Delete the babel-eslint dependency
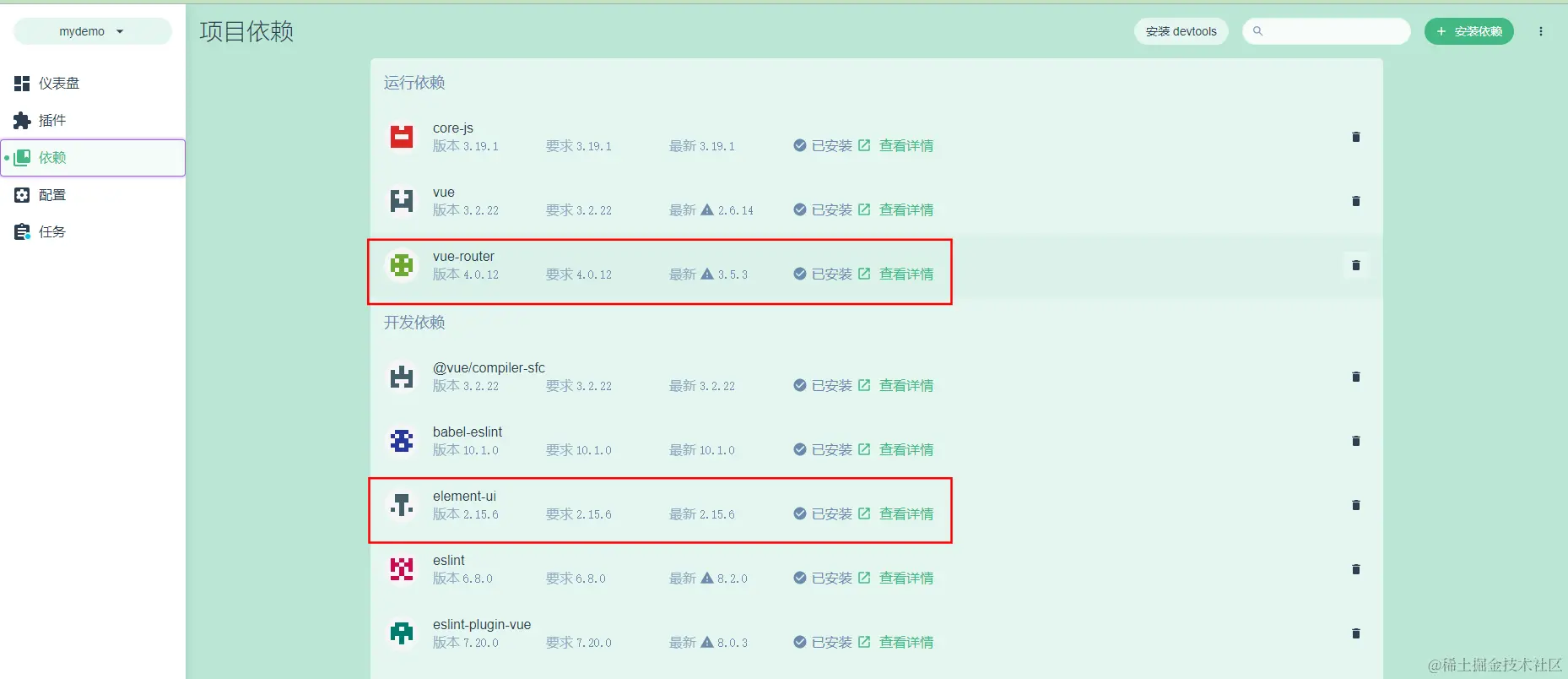This screenshot has height=679, width=1568. tap(1355, 441)
